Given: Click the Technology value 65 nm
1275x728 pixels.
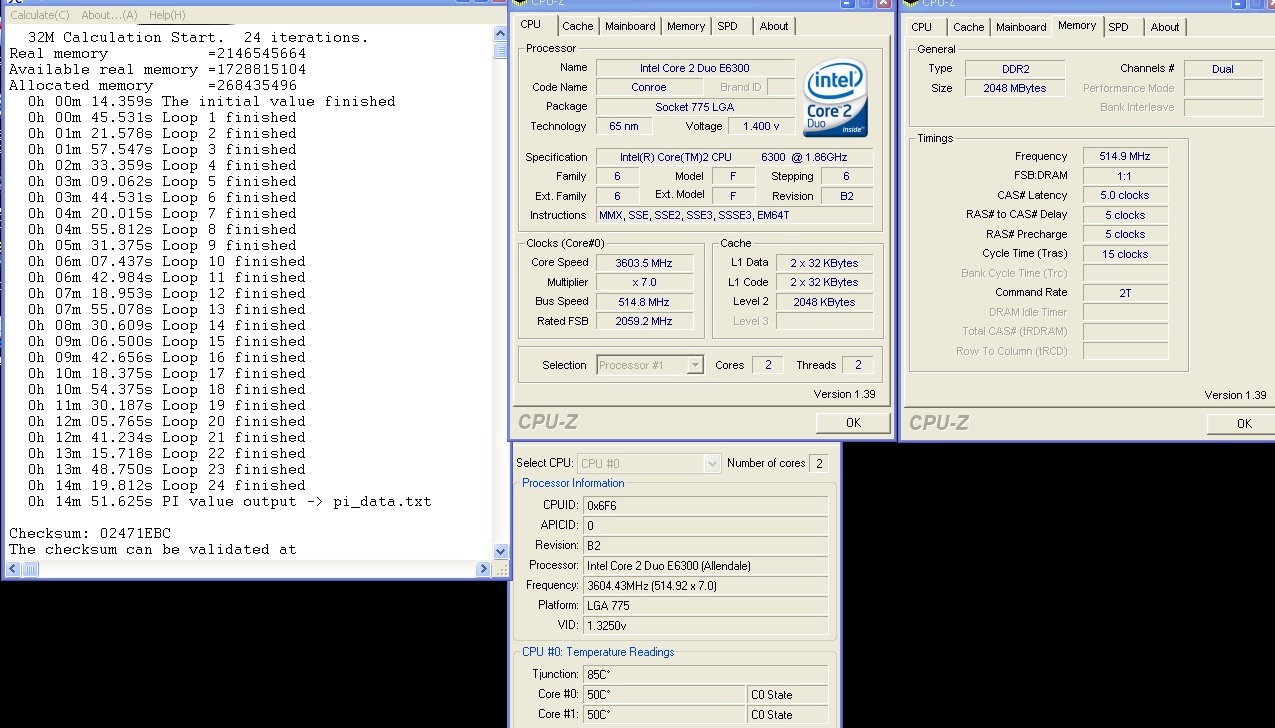Looking at the screenshot, I should (624, 126).
